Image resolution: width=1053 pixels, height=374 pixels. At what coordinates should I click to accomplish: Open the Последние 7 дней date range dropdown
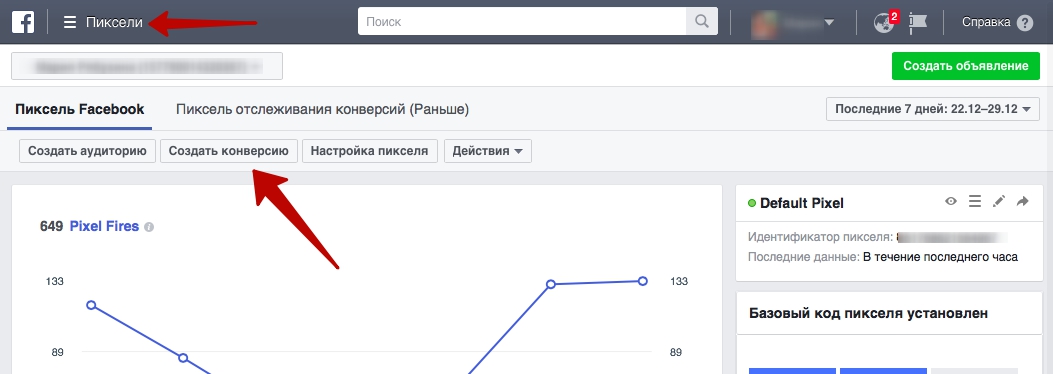tap(933, 109)
